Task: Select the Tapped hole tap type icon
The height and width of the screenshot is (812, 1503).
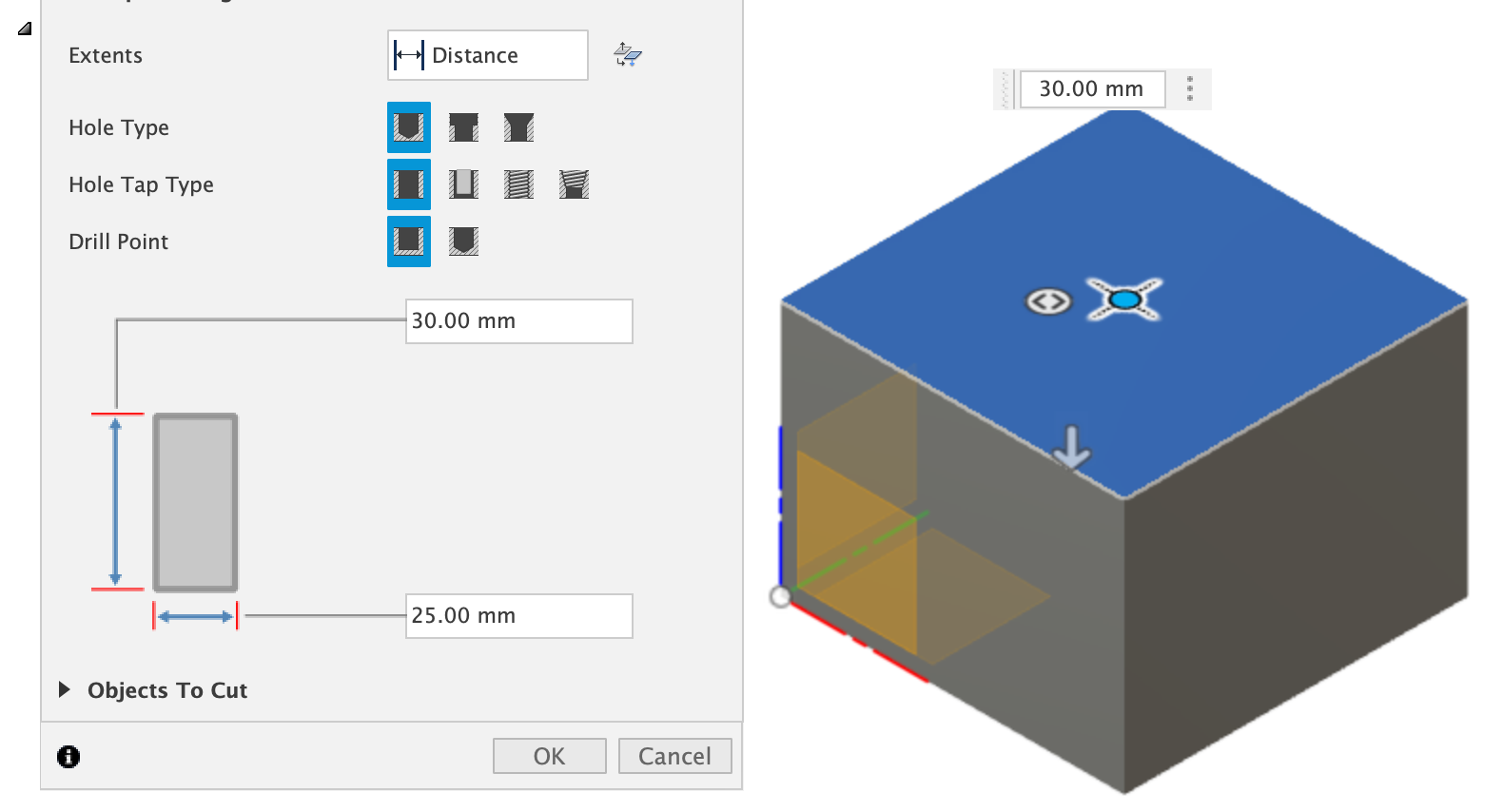Action: click(518, 184)
